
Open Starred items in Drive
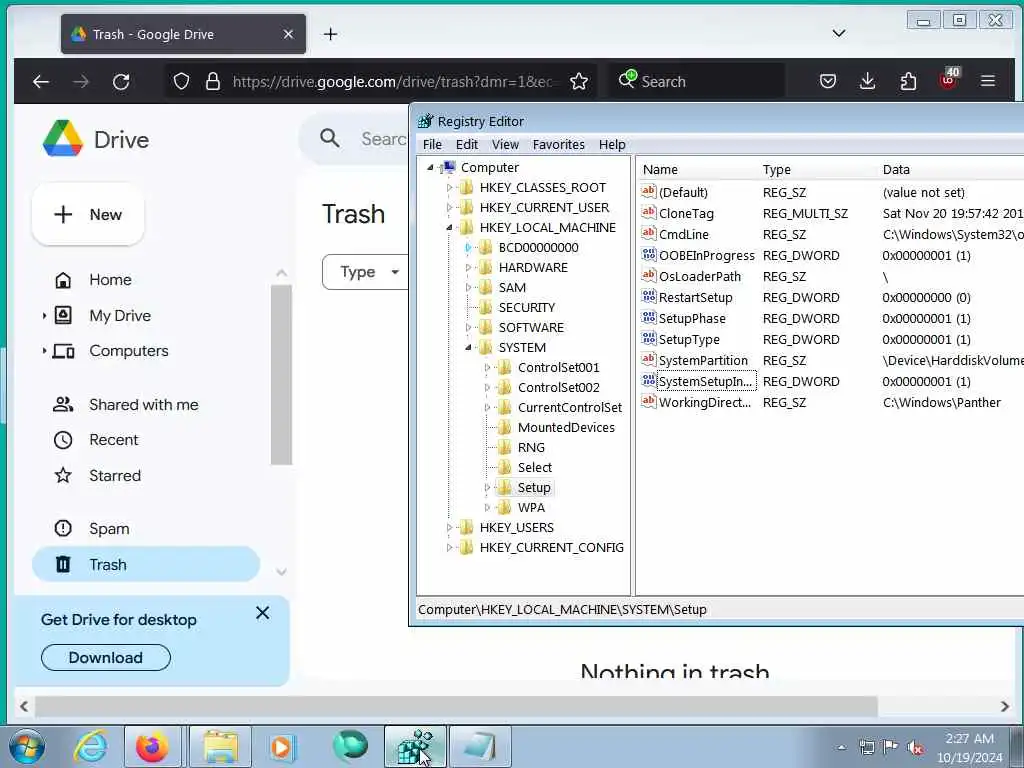[115, 475]
